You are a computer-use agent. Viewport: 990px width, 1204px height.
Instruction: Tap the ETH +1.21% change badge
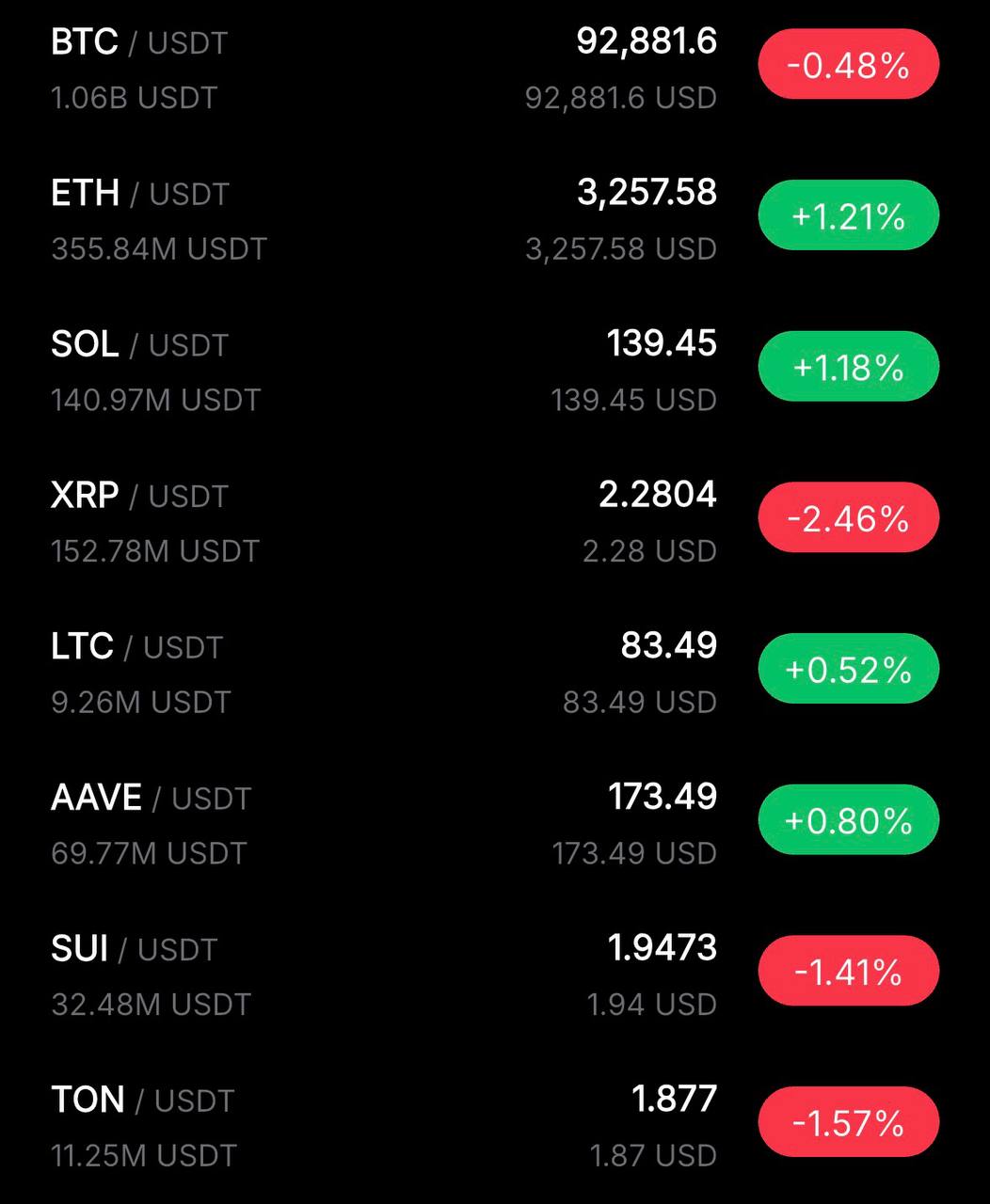pyautogui.click(x=848, y=216)
